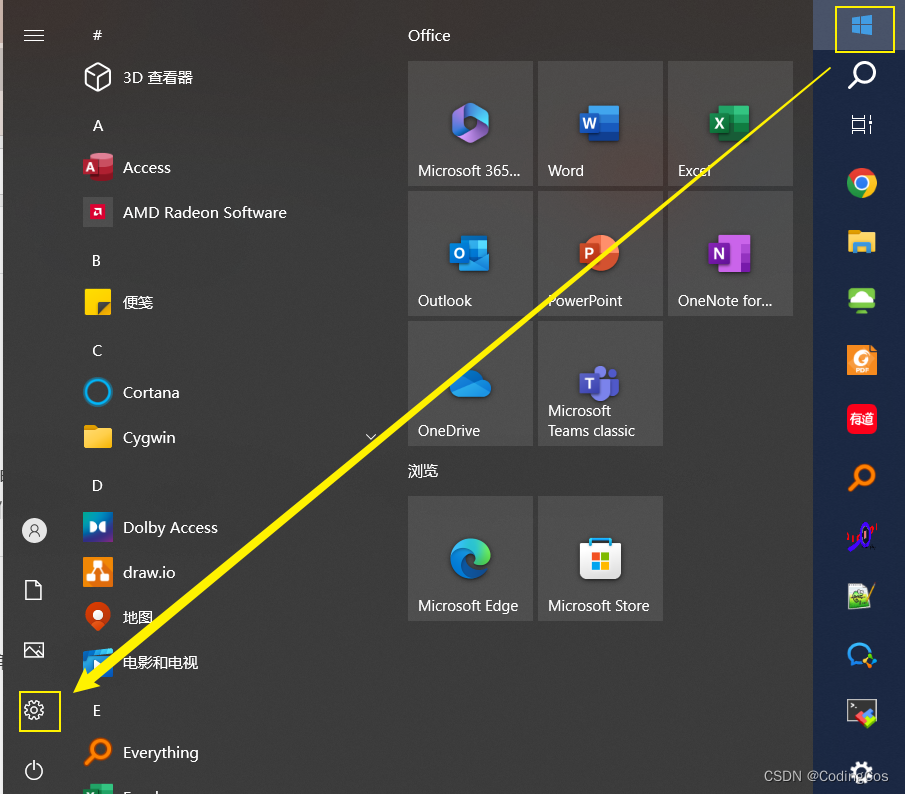Open the terminal taskbar app
The height and width of the screenshot is (794, 905).
click(x=862, y=714)
